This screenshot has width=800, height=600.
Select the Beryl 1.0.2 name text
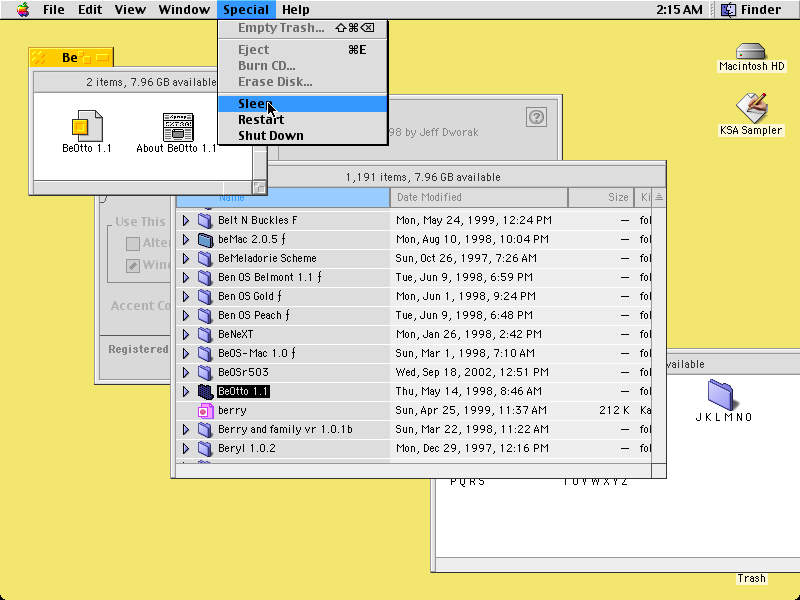(x=246, y=448)
